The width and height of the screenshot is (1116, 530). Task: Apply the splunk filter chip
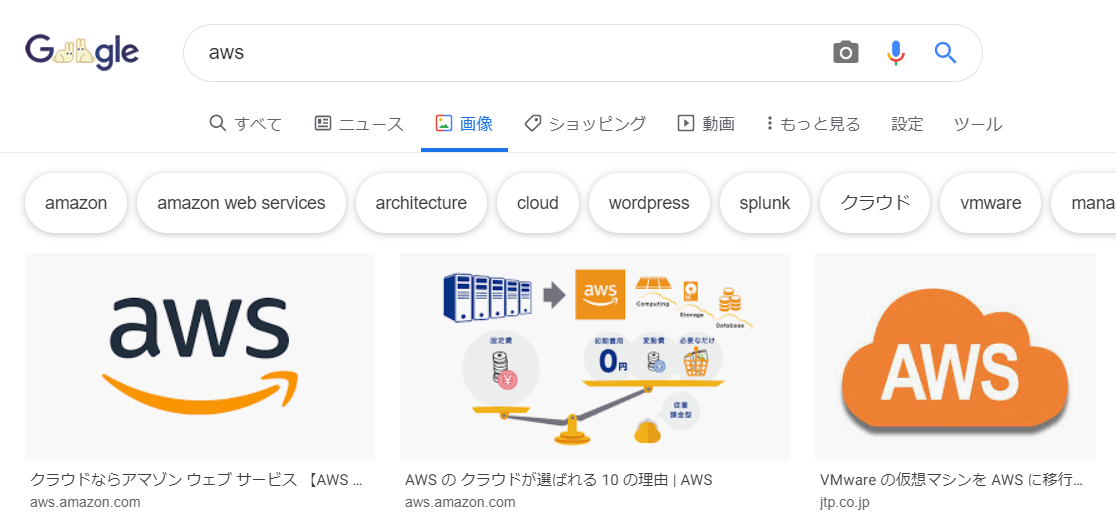point(765,203)
